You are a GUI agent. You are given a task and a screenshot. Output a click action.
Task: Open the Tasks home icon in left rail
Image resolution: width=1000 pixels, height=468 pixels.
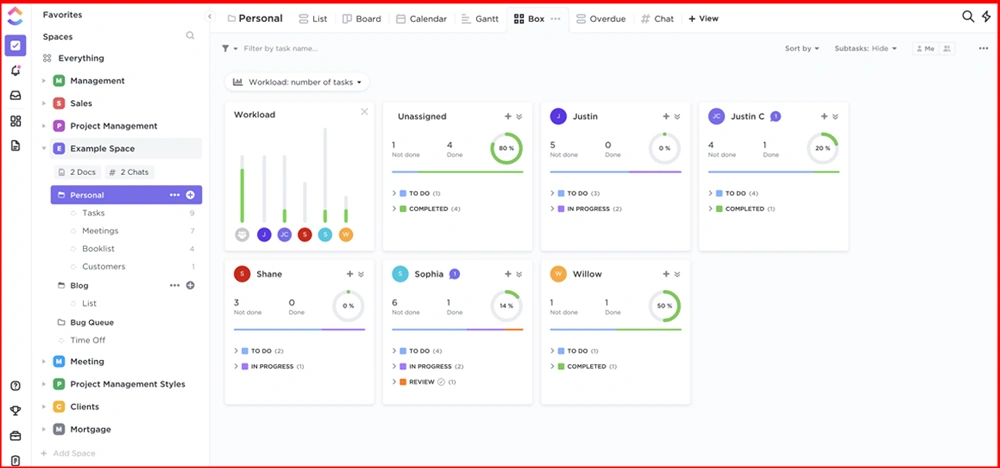click(15, 45)
